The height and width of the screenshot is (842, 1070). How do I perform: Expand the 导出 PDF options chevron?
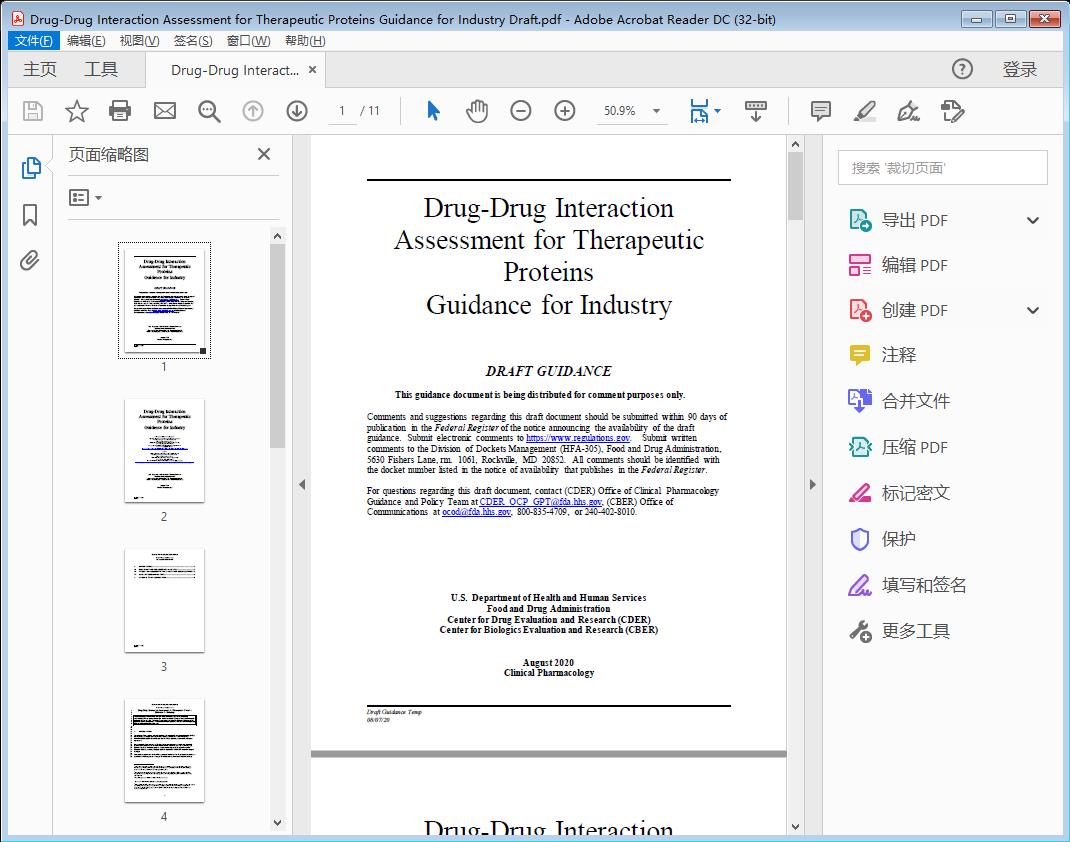coord(1031,219)
